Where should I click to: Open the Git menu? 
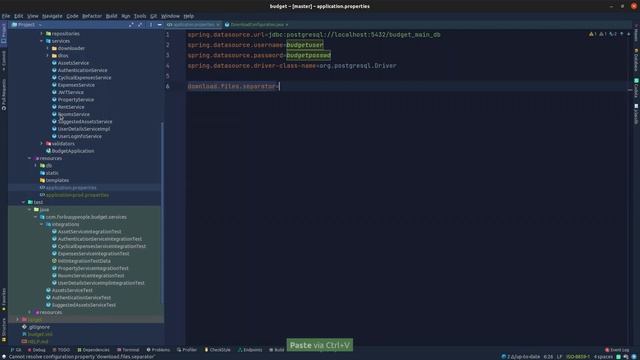pos(153,16)
